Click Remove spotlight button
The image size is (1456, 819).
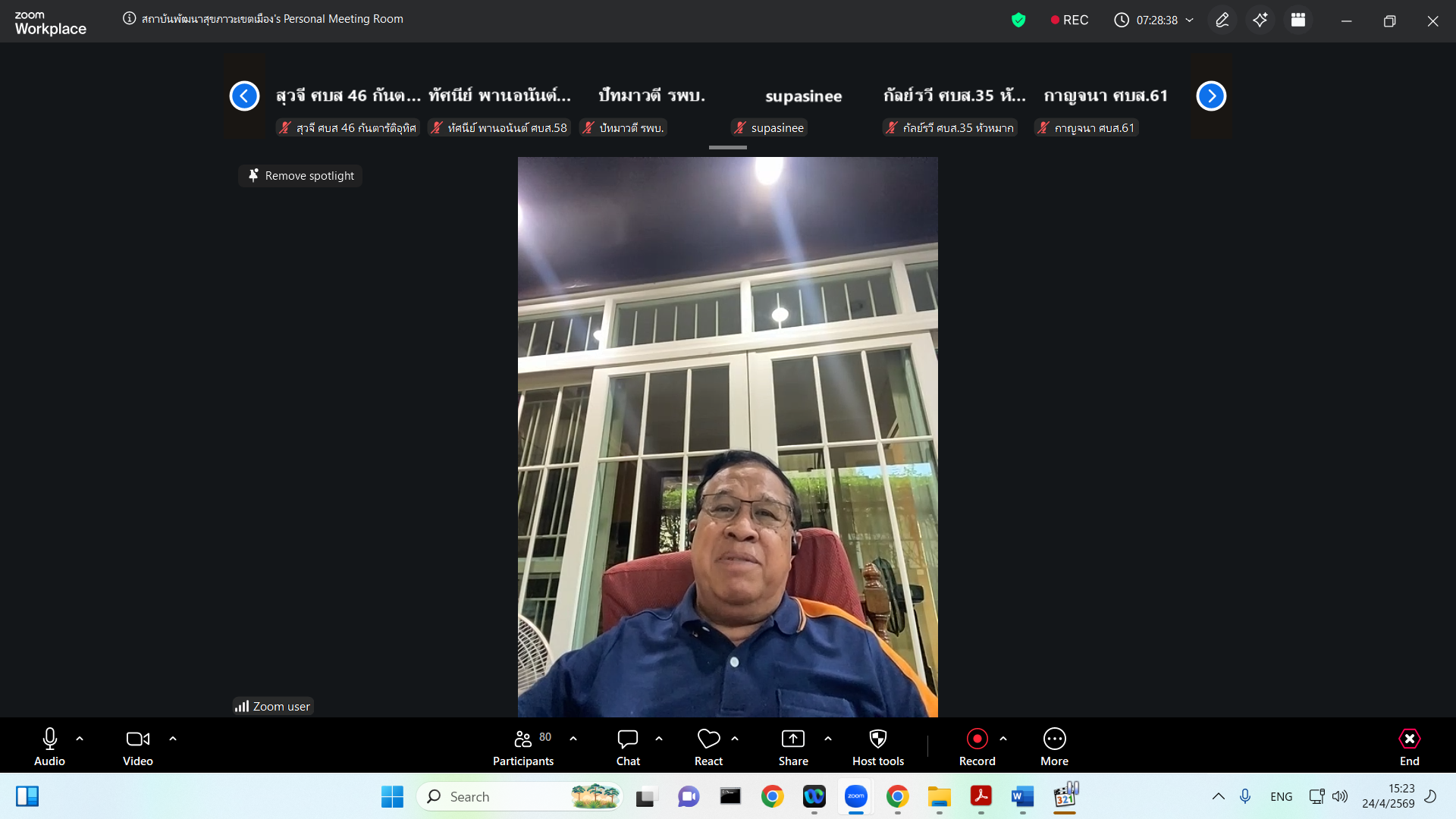pos(300,176)
